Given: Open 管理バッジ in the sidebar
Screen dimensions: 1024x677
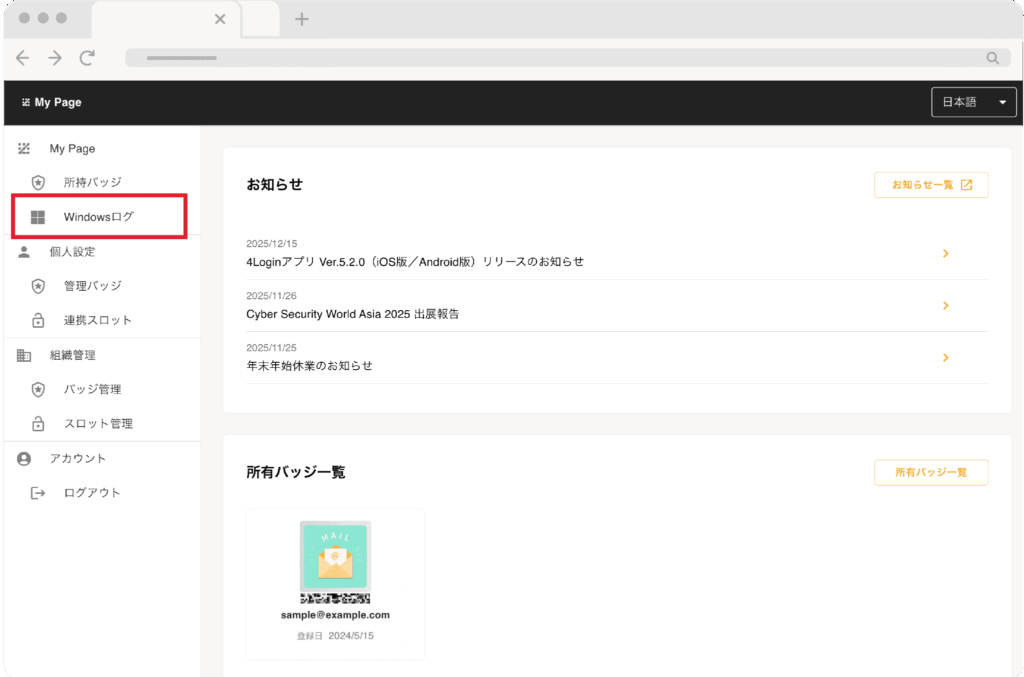Looking at the screenshot, I should (x=92, y=286).
